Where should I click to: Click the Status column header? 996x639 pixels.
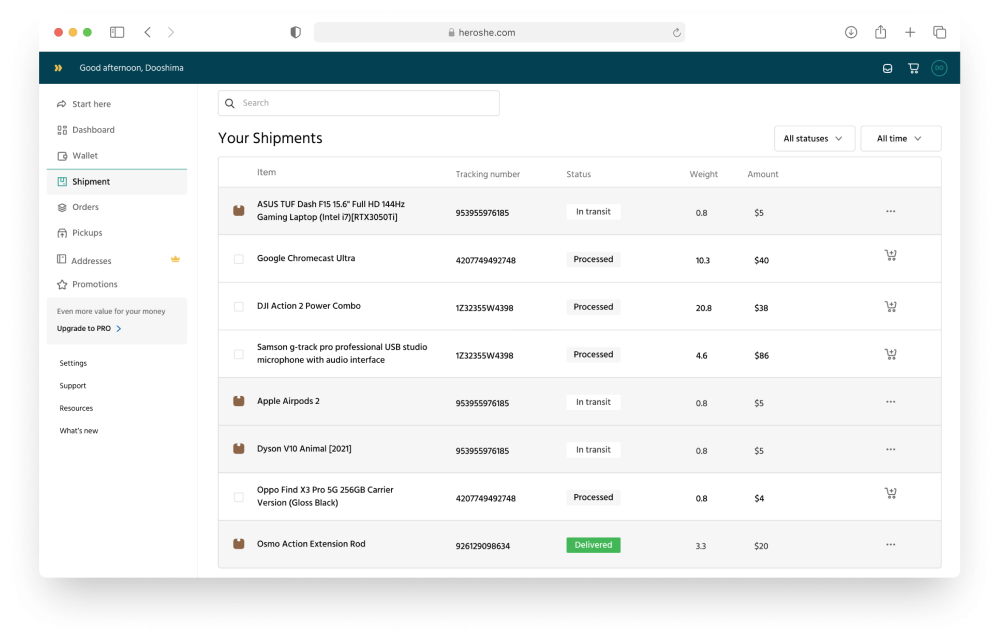579,174
